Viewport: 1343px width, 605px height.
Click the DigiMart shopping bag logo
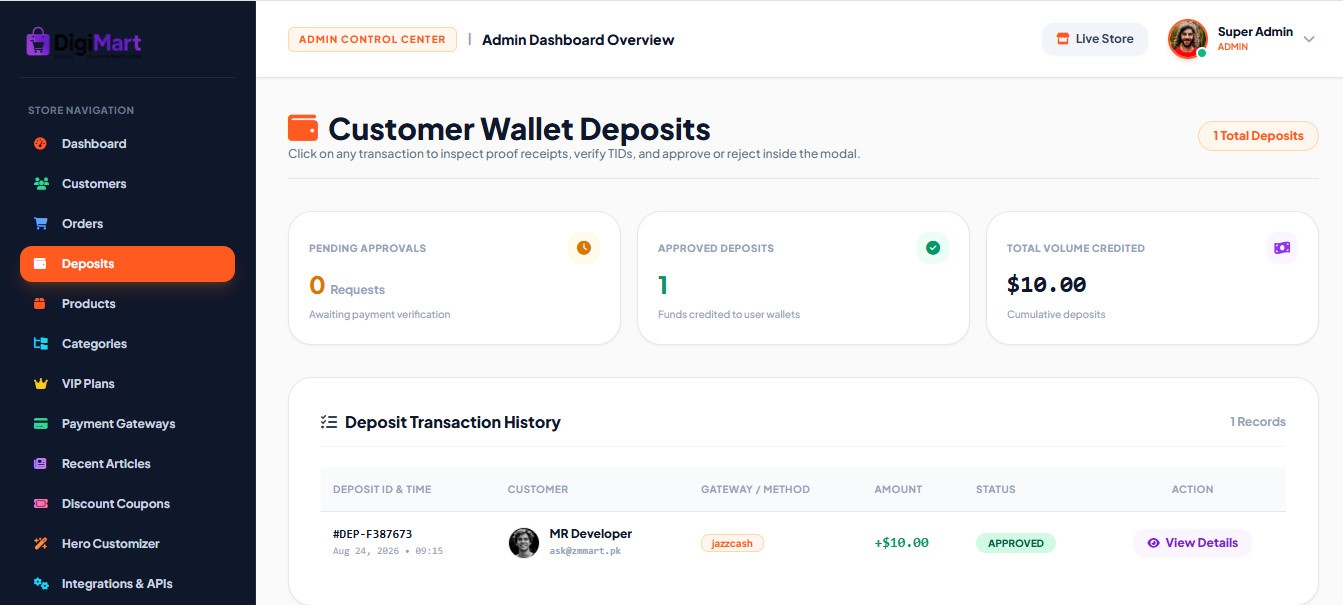[38, 41]
